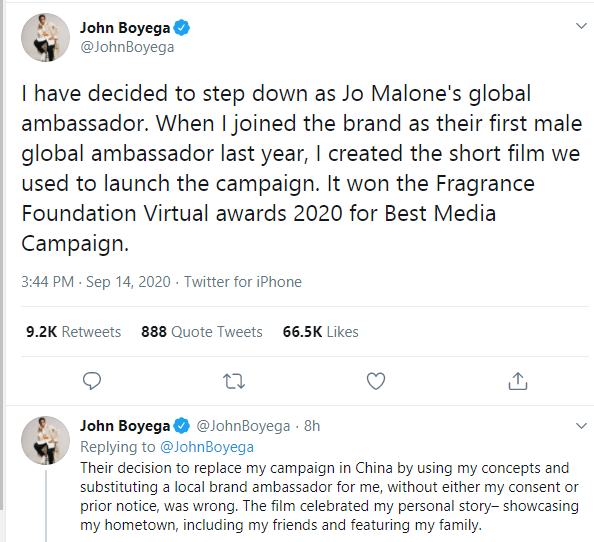Like the tweet with the heart icon
The image size is (594, 542).
pos(376,381)
